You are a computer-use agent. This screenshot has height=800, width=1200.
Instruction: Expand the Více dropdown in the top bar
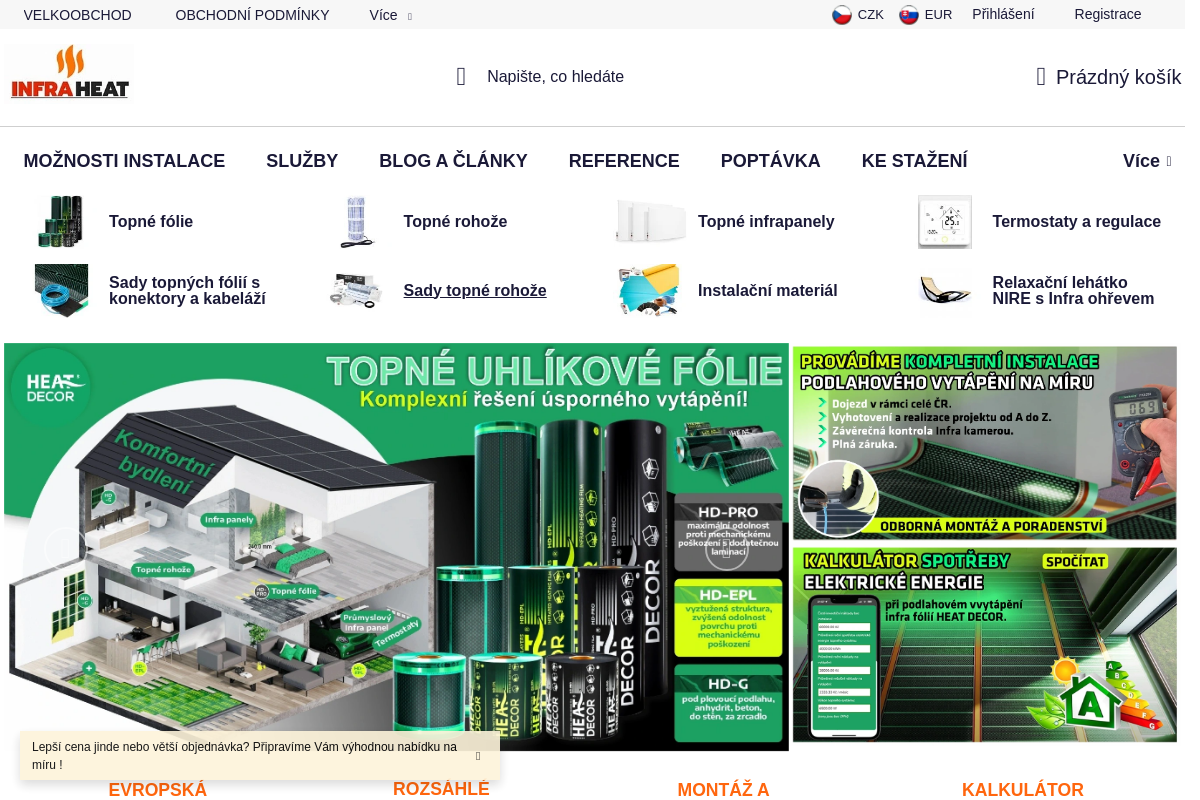coord(390,15)
